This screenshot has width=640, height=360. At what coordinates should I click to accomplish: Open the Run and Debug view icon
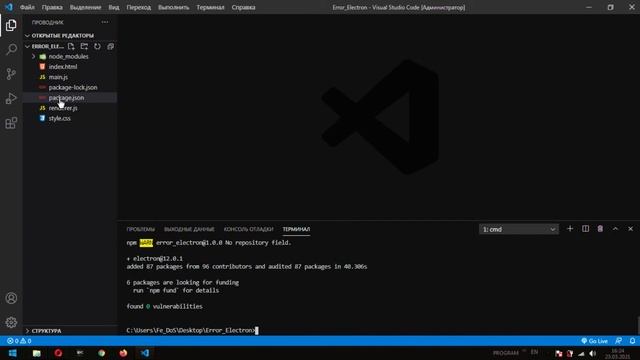click(11, 98)
